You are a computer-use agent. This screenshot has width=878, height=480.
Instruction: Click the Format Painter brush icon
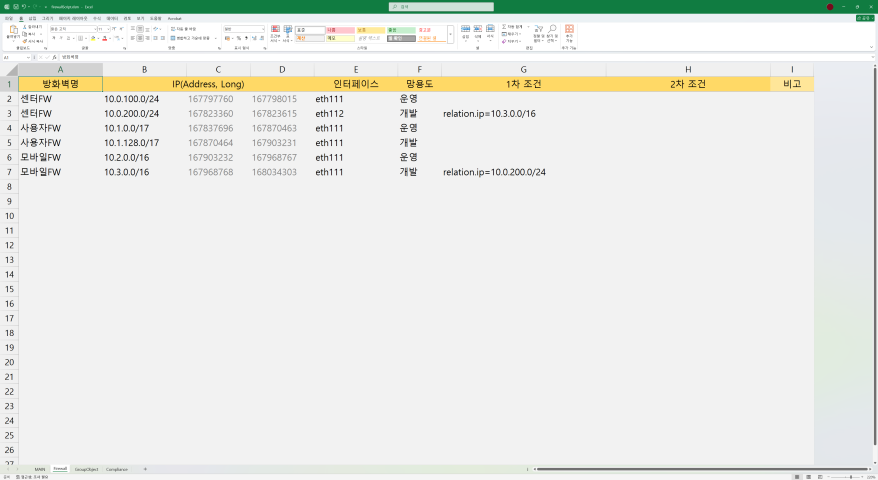[x=25, y=41]
